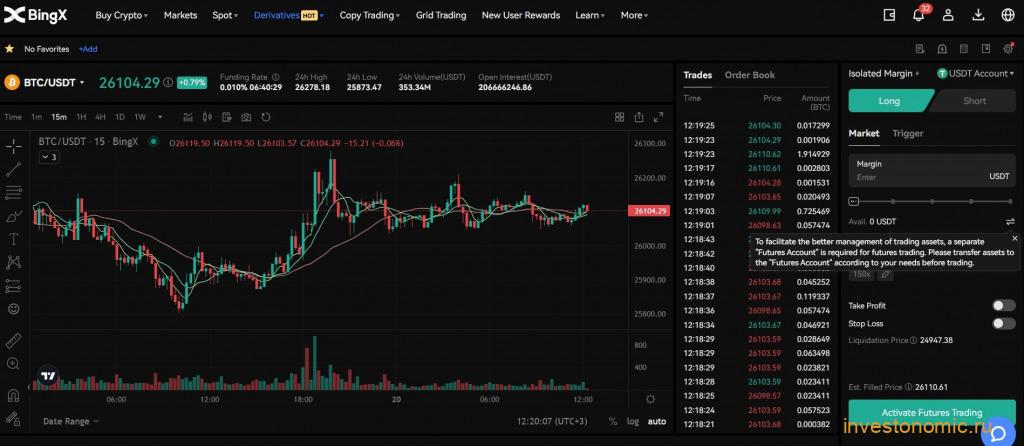Open the BTC/USDT pair selector
The width and height of the screenshot is (1024, 446).
tap(54, 82)
